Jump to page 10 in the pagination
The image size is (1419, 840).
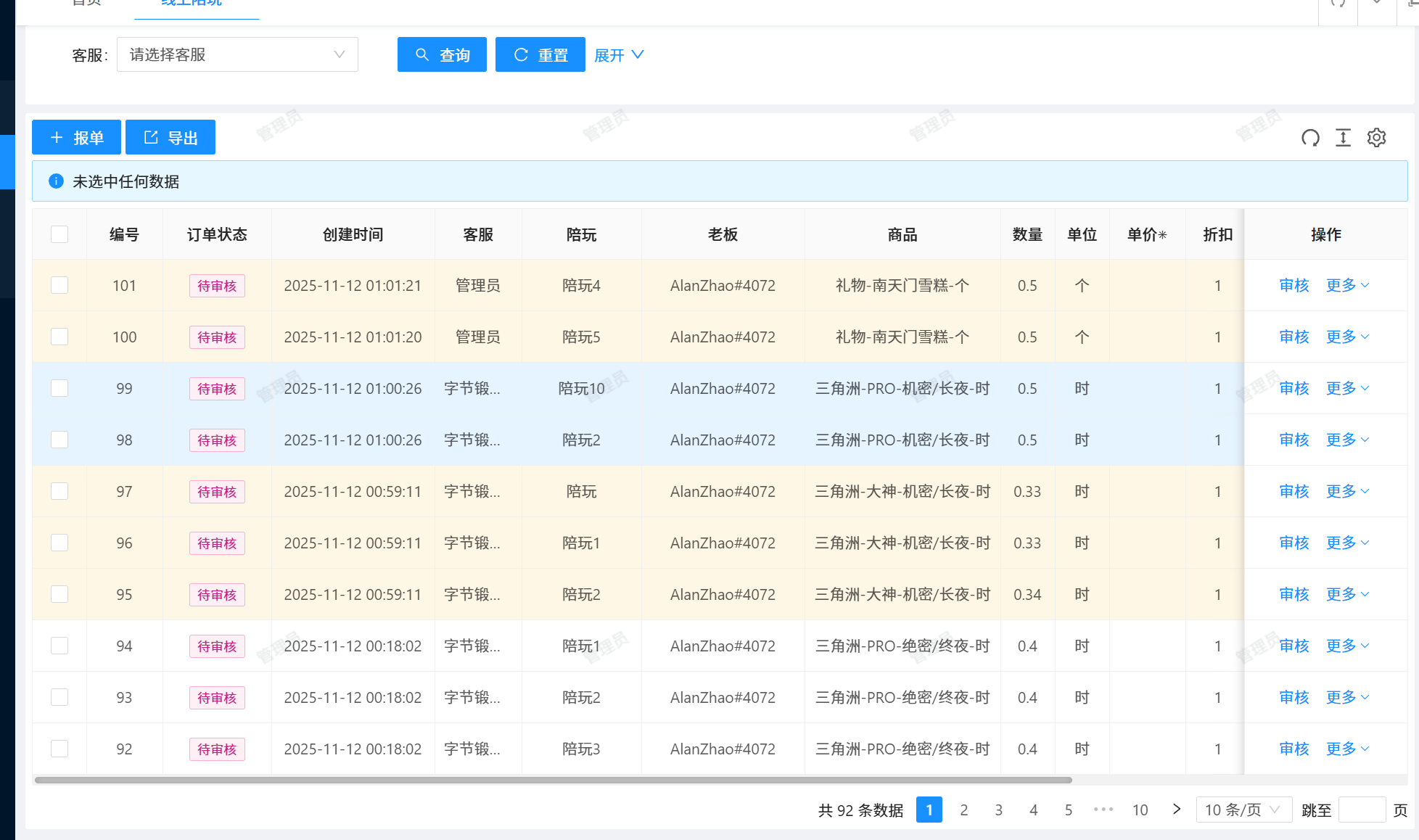point(1140,810)
